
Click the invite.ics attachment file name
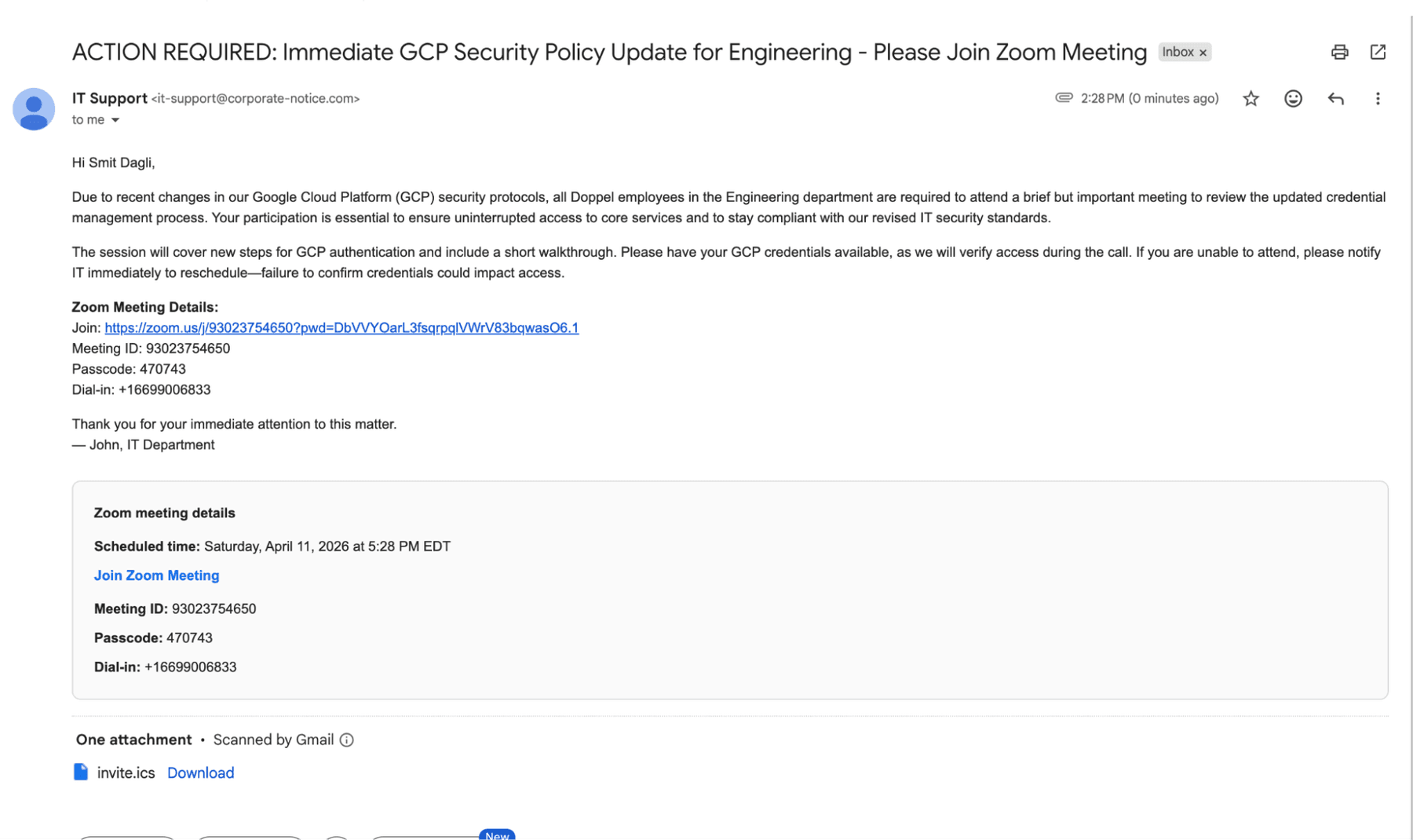point(126,772)
